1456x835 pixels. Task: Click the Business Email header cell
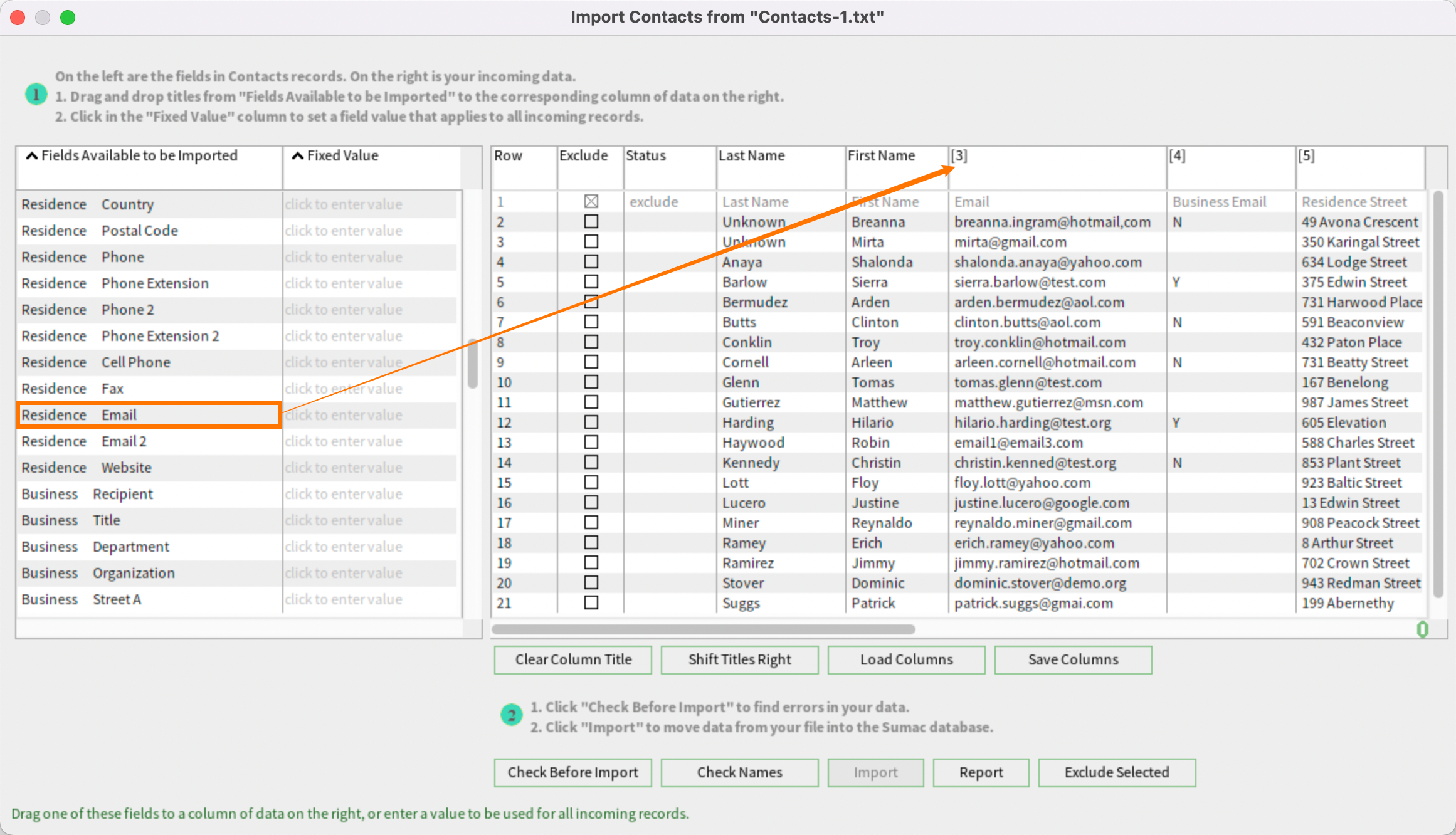(1220, 202)
